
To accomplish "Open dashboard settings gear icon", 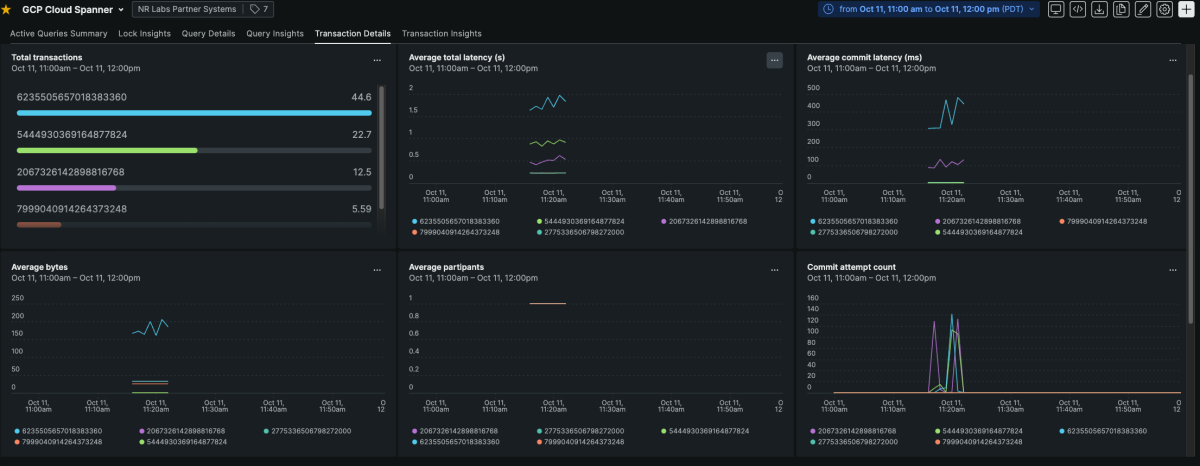I will pyautogui.click(x=1165, y=9).
